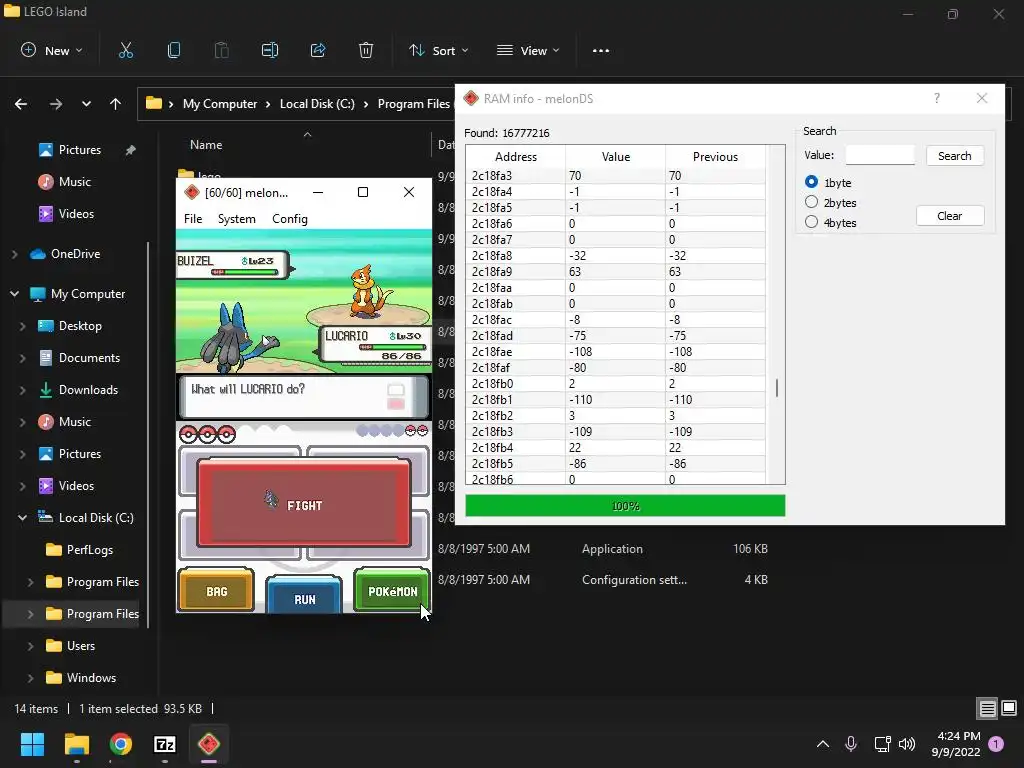Click the Previous column header

click(x=715, y=157)
